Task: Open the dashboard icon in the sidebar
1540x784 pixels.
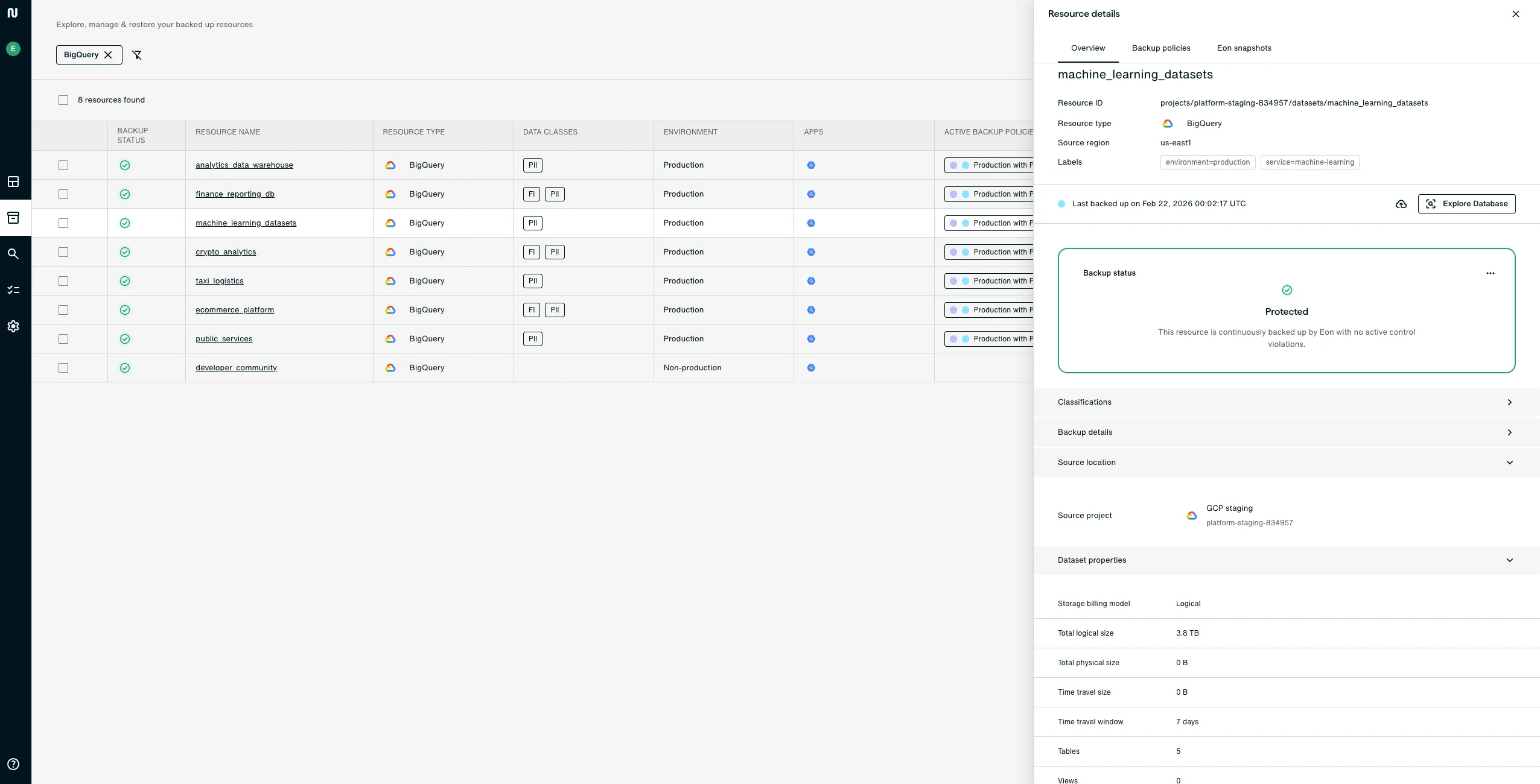Action: click(x=13, y=182)
